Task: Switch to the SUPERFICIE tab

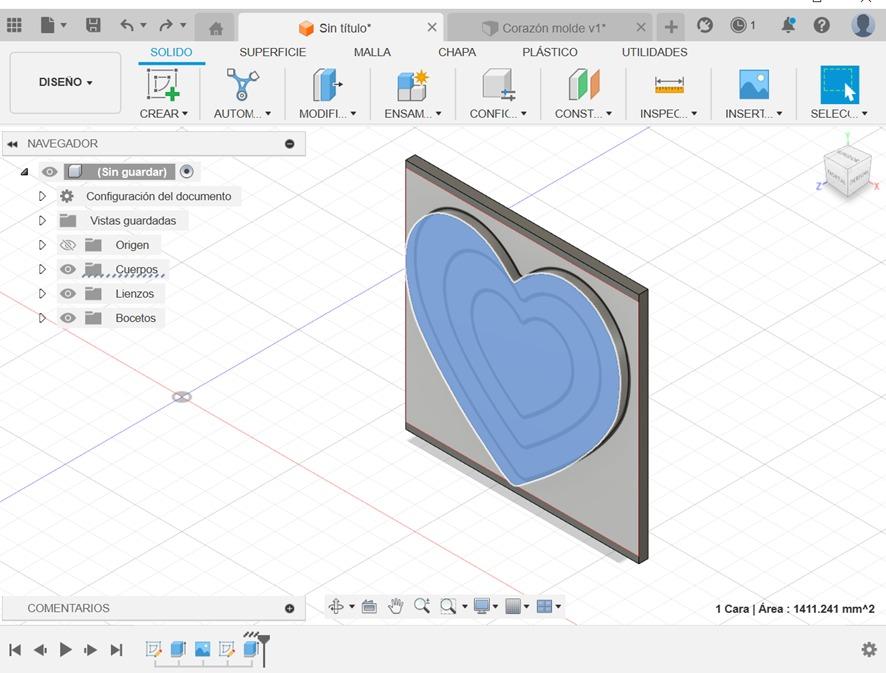Action: (x=272, y=52)
